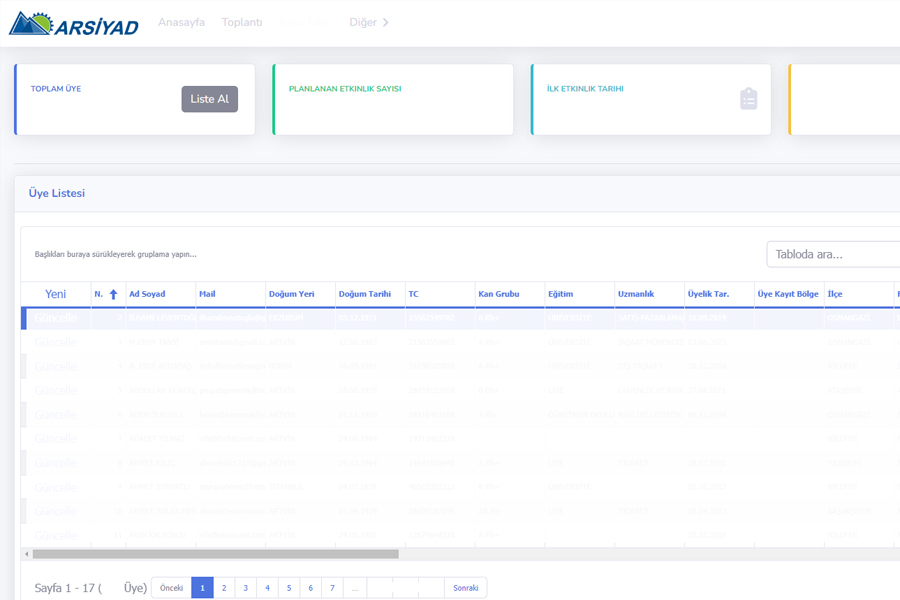Sort by the Doğum Tarihi column header

click(x=365, y=294)
